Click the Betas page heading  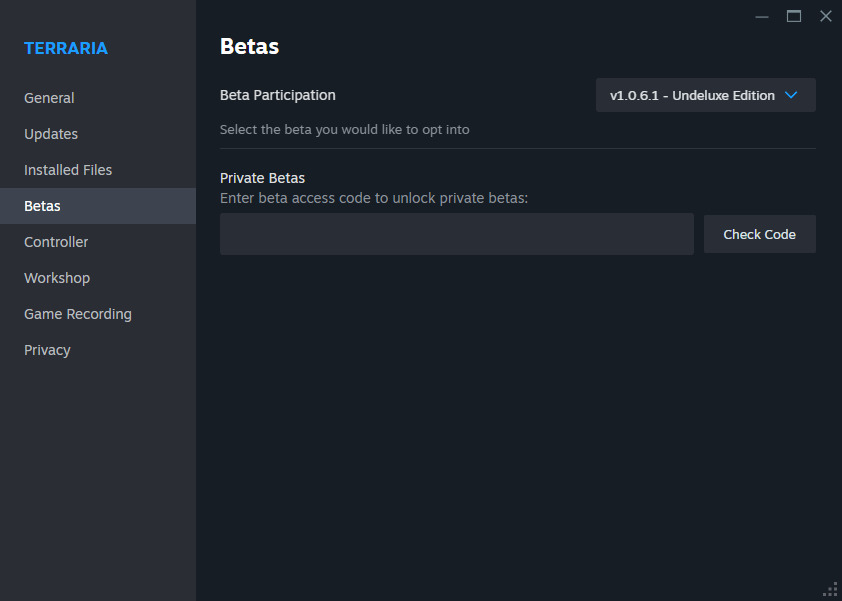pyautogui.click(x=249, y=46)
